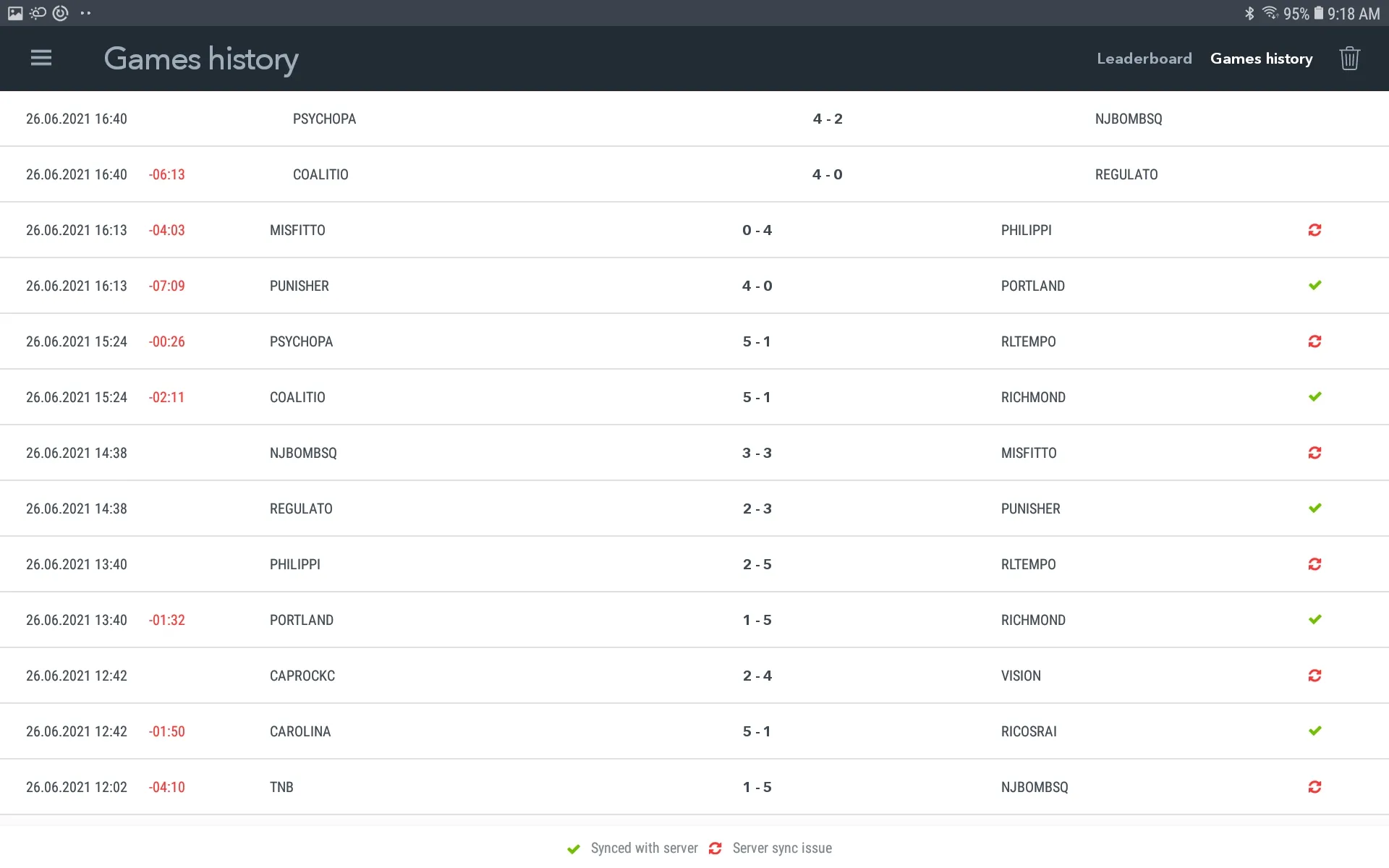
Task: Expand the Leaderboard navigation tab
Action: click(1143, 58)
